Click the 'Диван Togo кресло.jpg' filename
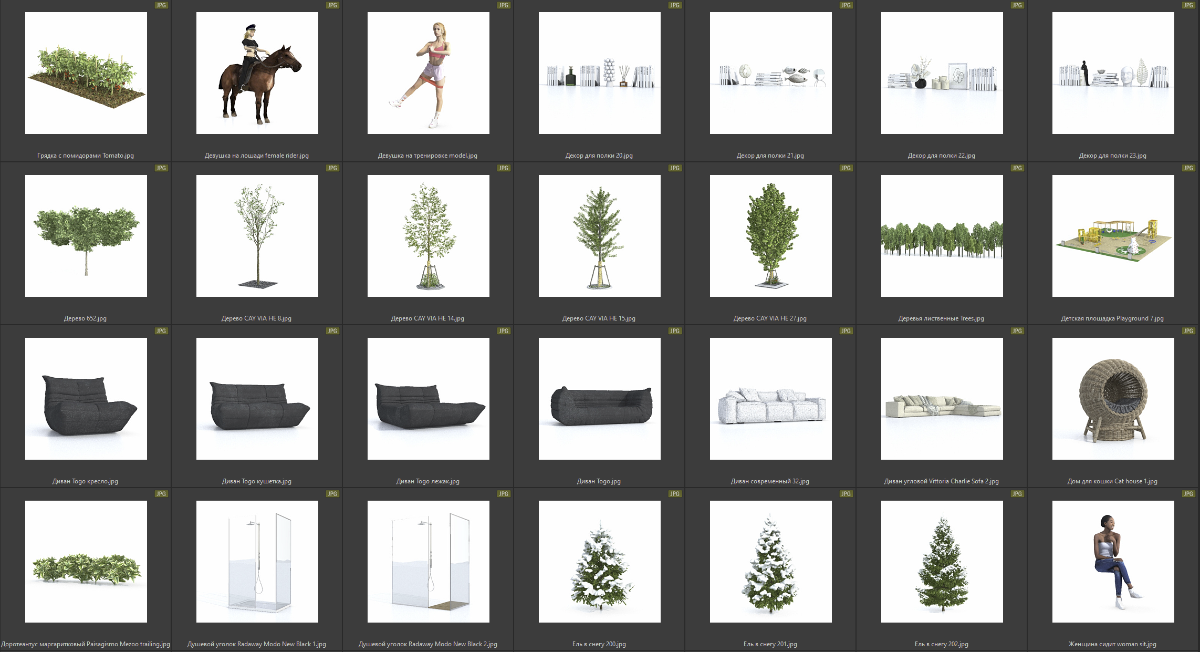Viewport: 1200px width, 652px height. point(86,481)
